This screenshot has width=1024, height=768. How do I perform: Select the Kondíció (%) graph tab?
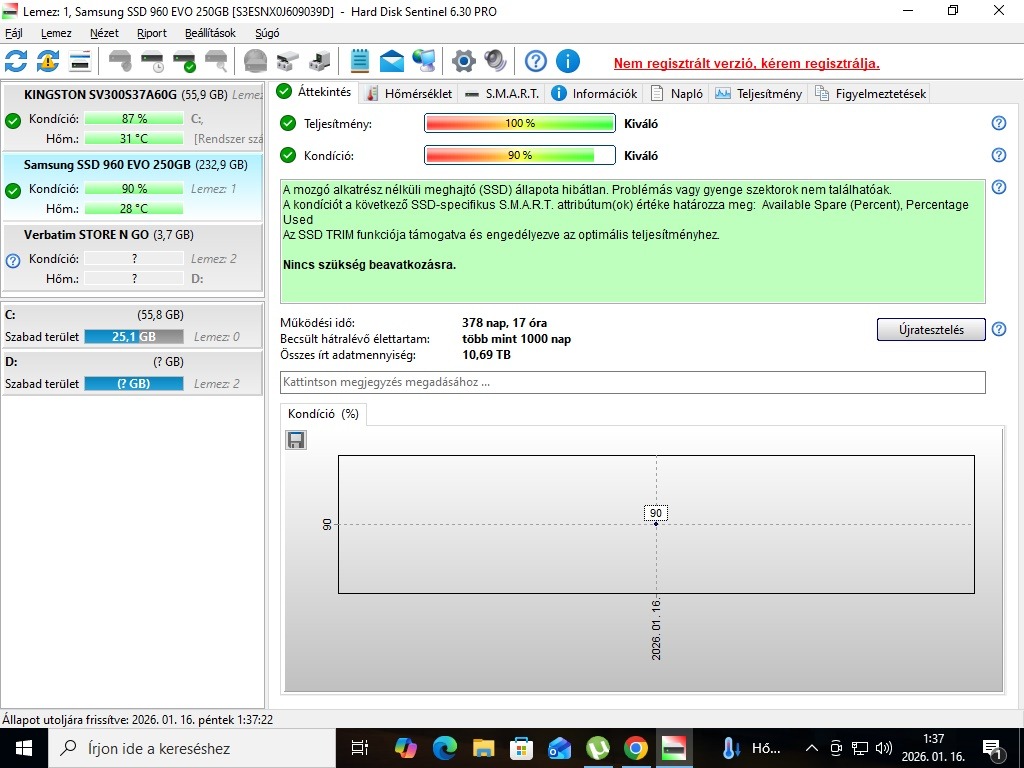(323, 414)
